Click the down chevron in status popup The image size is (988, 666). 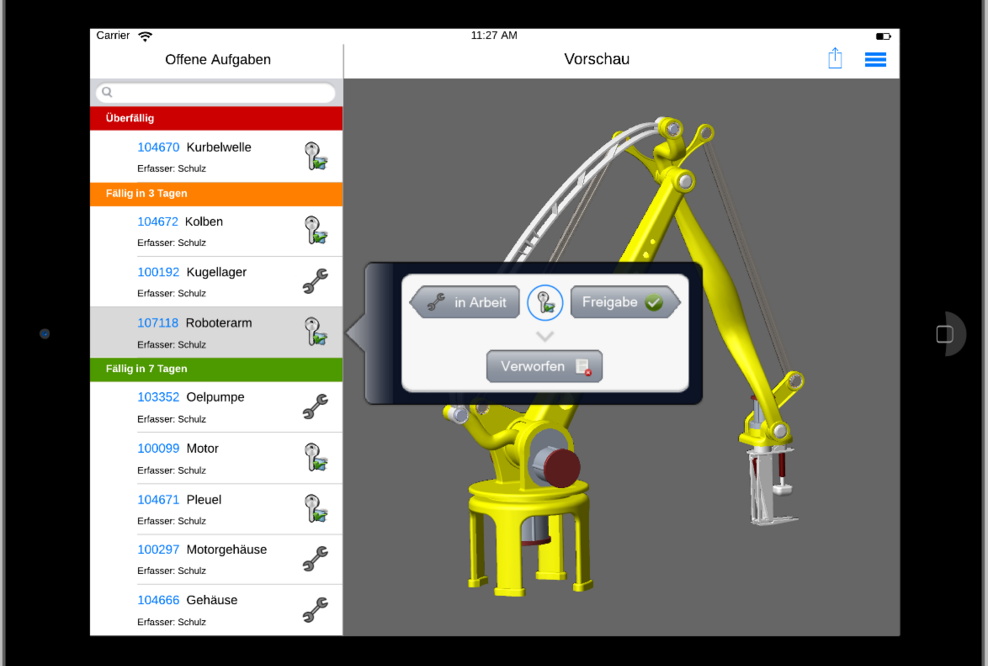pos(545,336)
